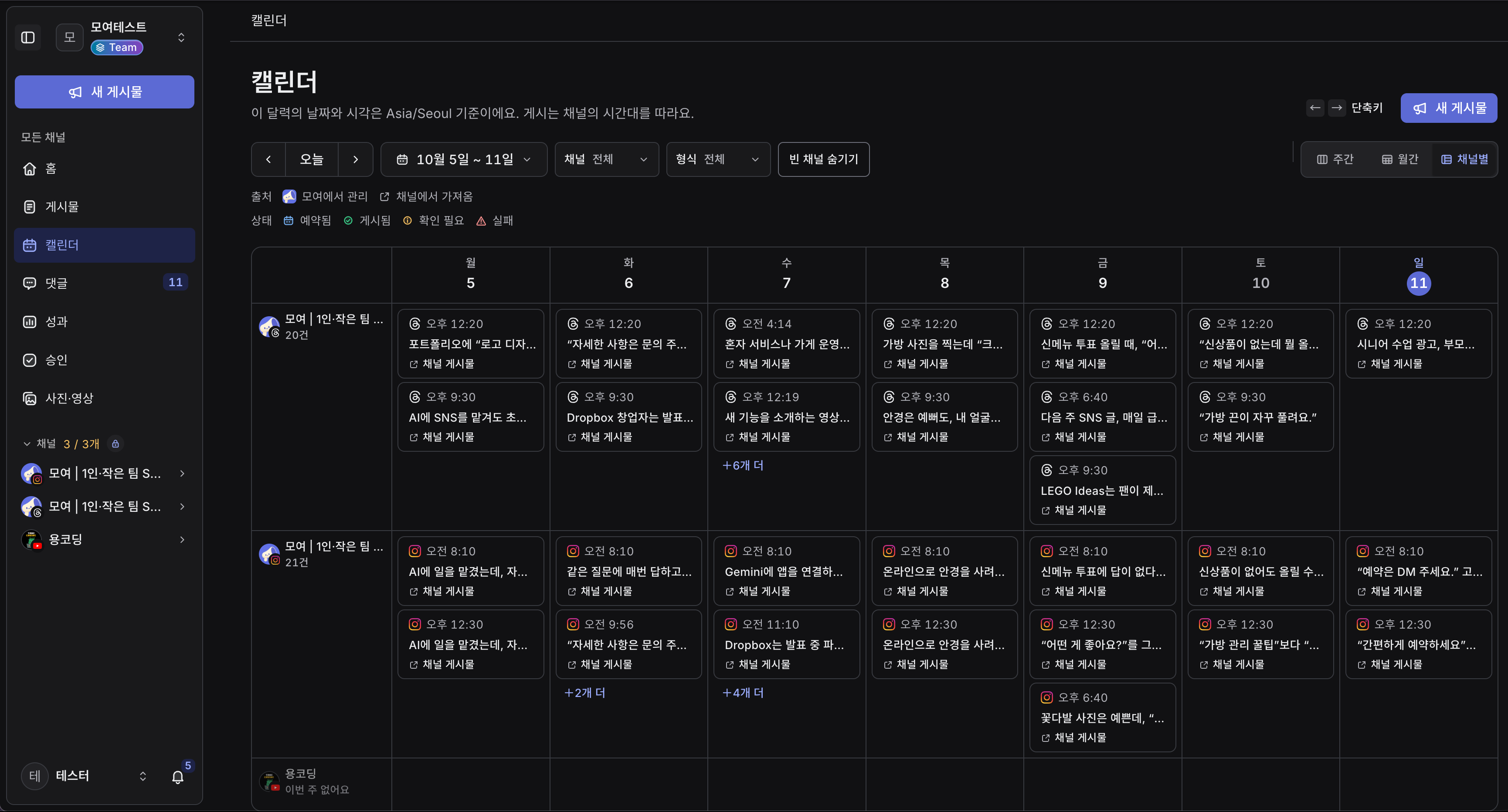The height and width of the screenshot is (812, 1508).
Task: Toggle 빈 채널 숨기기
Action: [x=824, y=159]
